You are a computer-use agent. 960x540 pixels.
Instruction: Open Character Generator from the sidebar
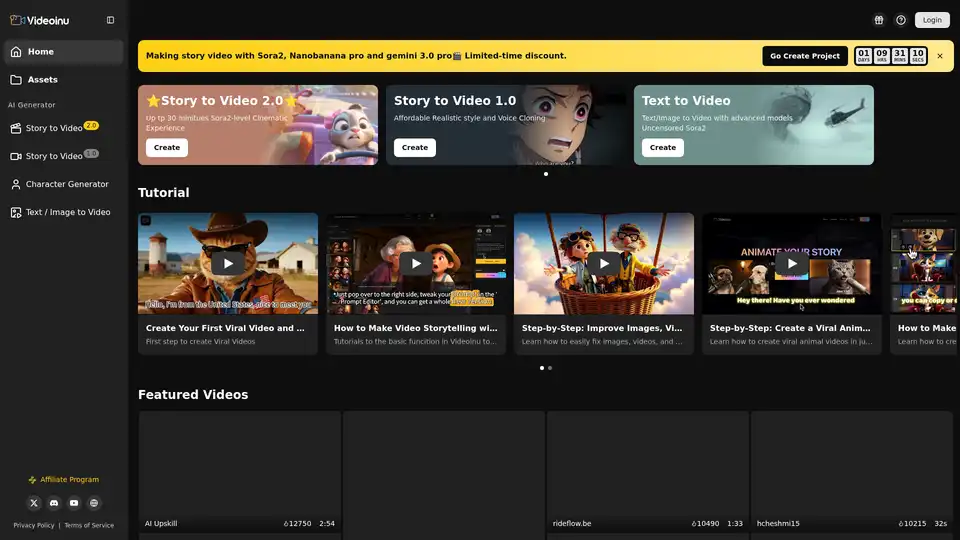coord(67,184)
